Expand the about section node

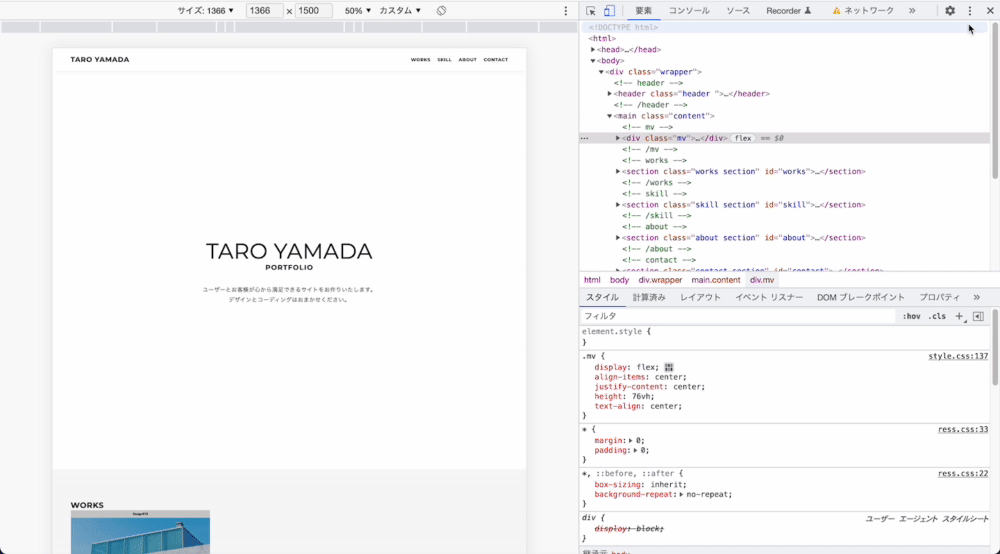coord(618,238)
